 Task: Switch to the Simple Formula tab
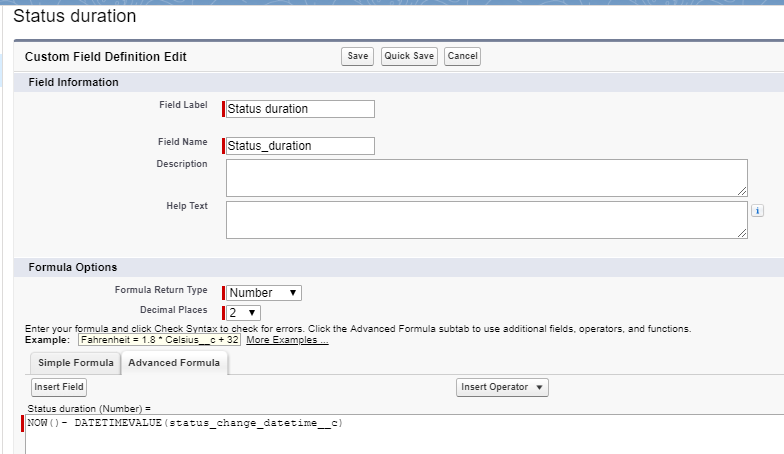[x=75, y=363]
